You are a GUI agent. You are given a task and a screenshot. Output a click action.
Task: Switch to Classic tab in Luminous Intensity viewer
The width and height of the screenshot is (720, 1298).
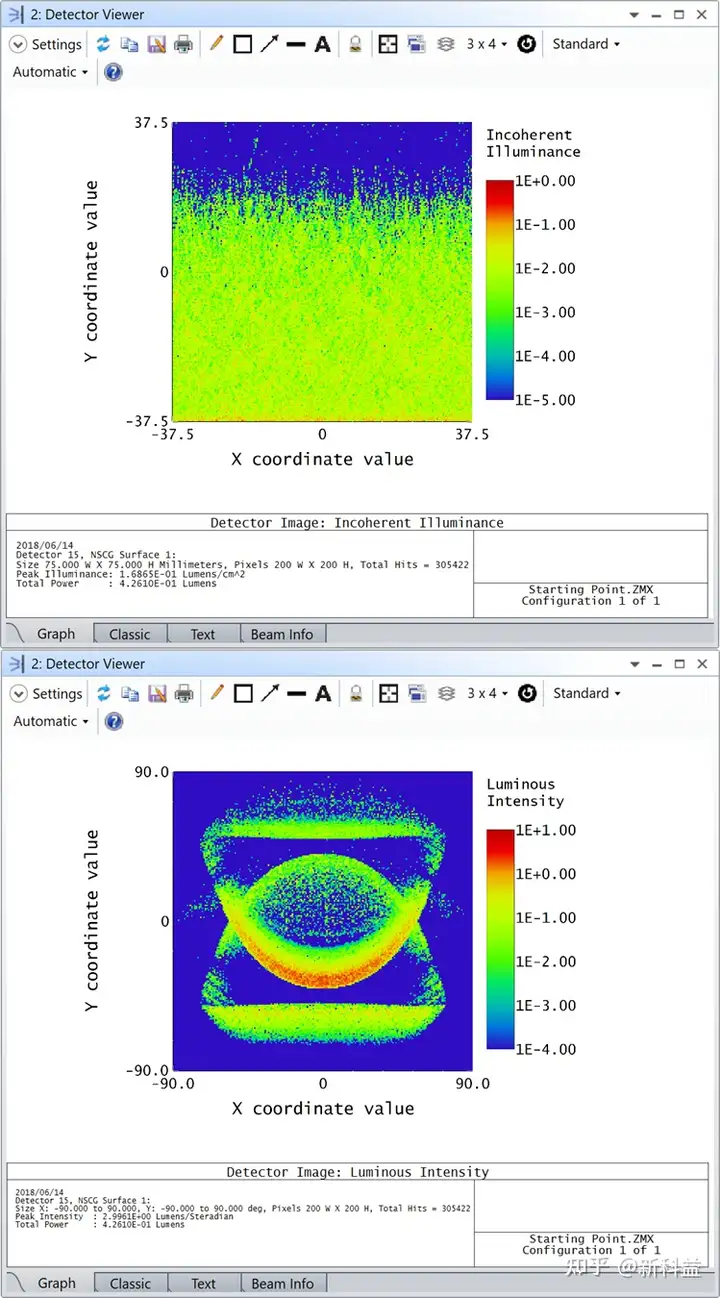click(x=130, y=1283)
